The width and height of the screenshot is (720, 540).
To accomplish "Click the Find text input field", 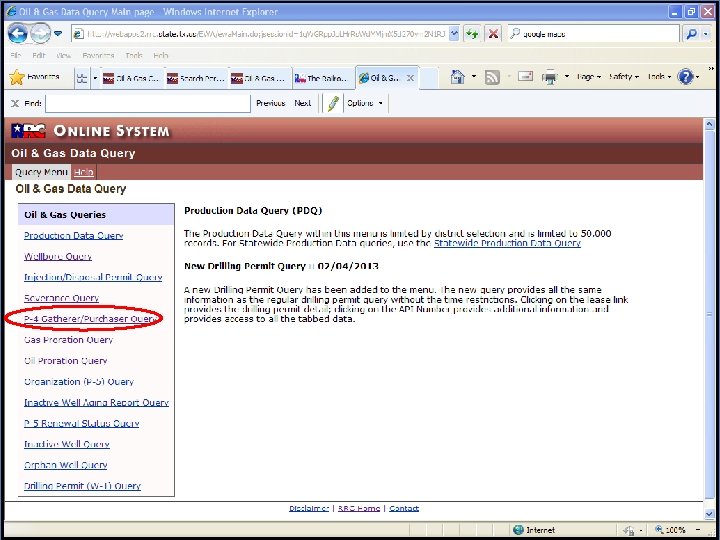I will click(x=148, y=103).
